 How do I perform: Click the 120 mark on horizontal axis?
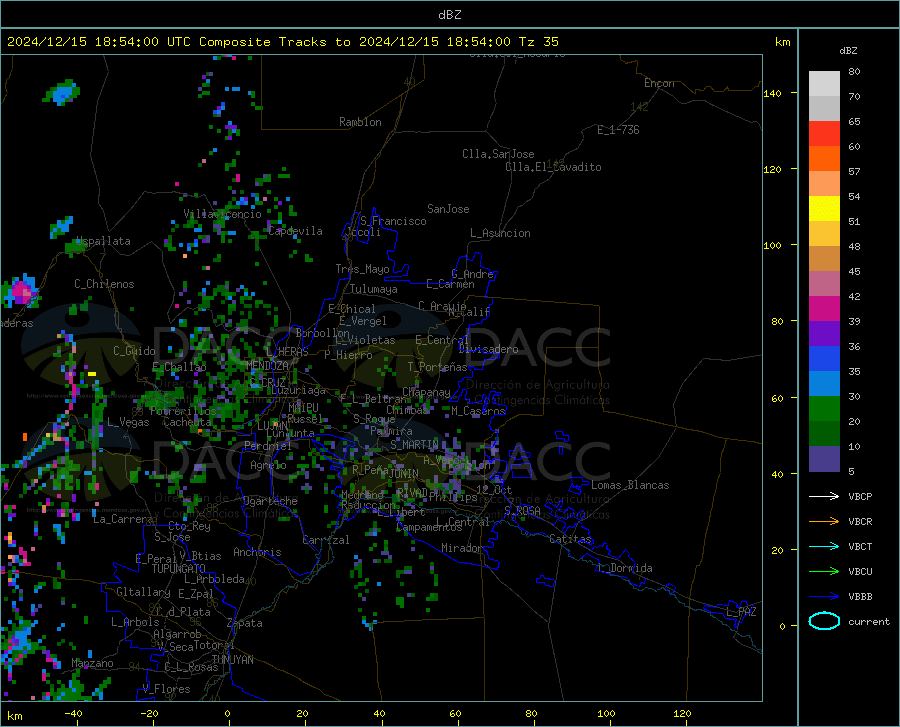point(682,713)
